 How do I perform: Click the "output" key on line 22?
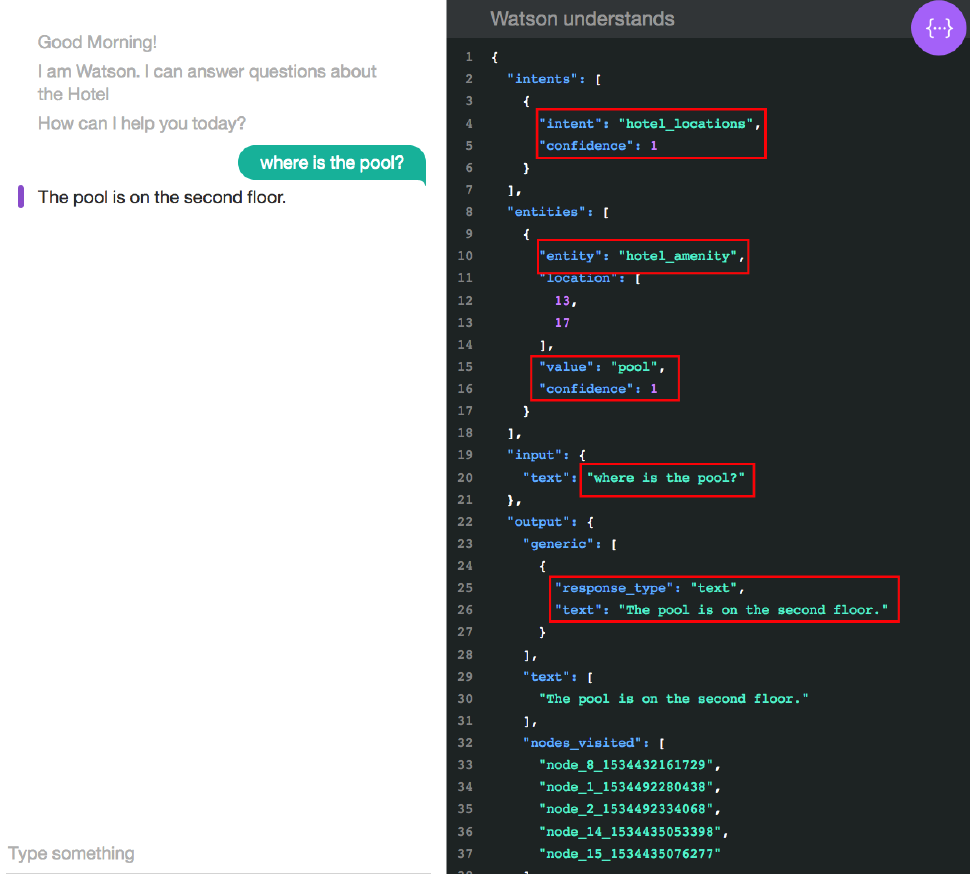(x=538, y=522)
